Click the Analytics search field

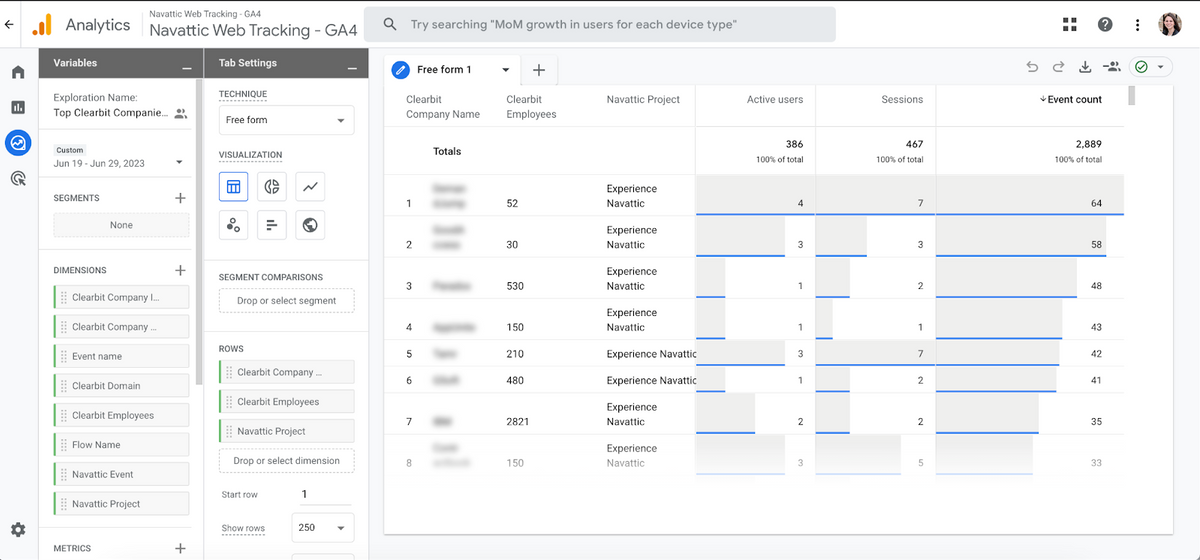(x=600, y=24)
